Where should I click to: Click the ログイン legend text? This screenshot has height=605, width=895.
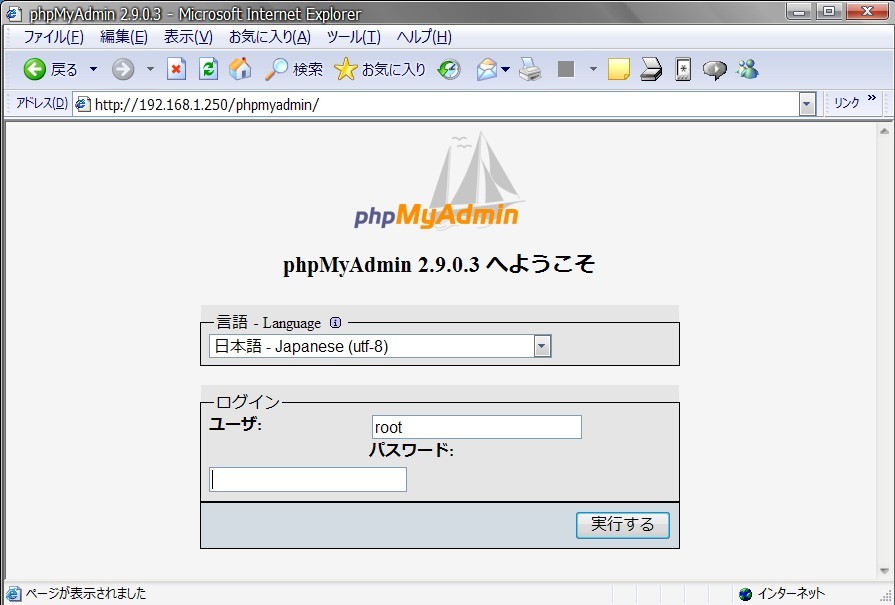(x=248, y=402)
